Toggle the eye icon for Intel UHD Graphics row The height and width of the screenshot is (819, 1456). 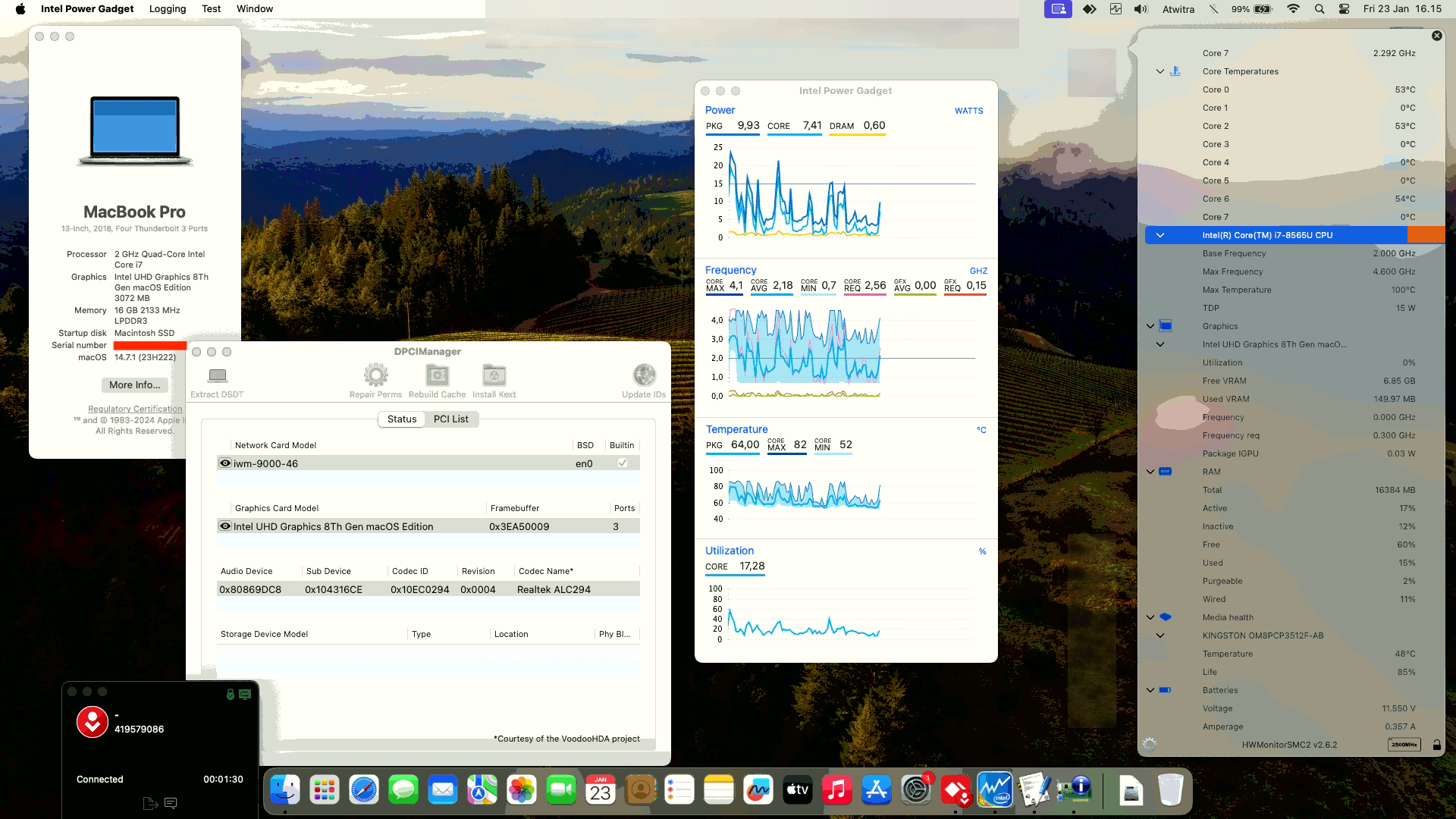point(224,526)
